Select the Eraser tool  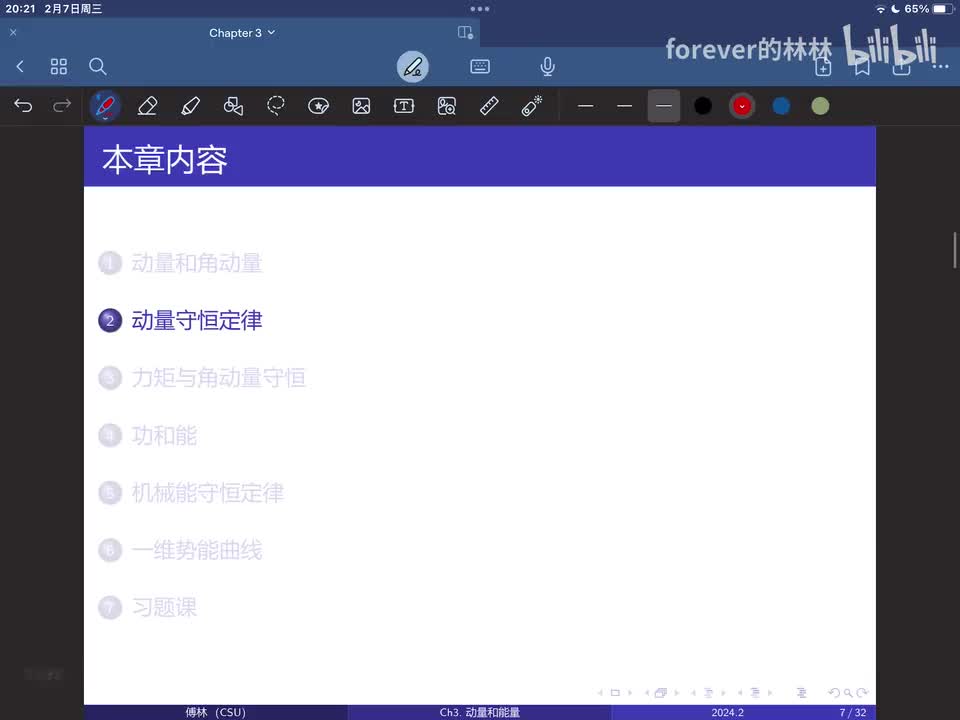[148, 106]
